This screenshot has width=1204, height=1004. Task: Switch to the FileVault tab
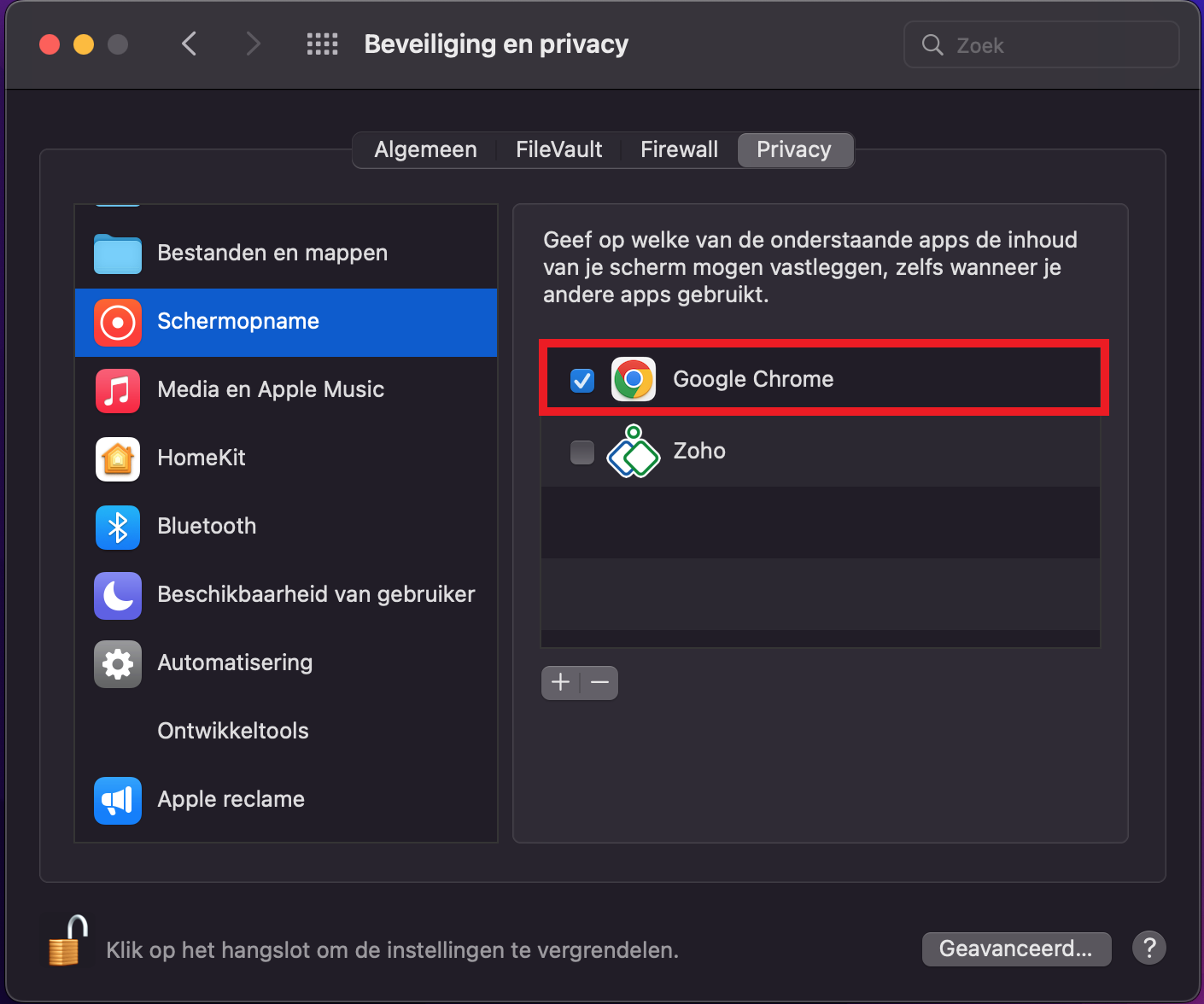pos(559,150)
